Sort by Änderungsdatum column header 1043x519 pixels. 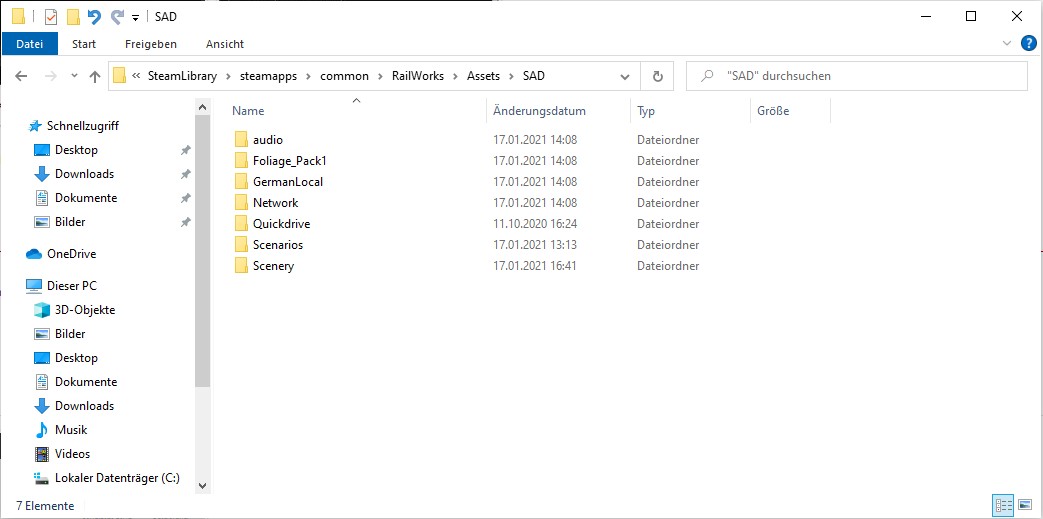[540, 111]
